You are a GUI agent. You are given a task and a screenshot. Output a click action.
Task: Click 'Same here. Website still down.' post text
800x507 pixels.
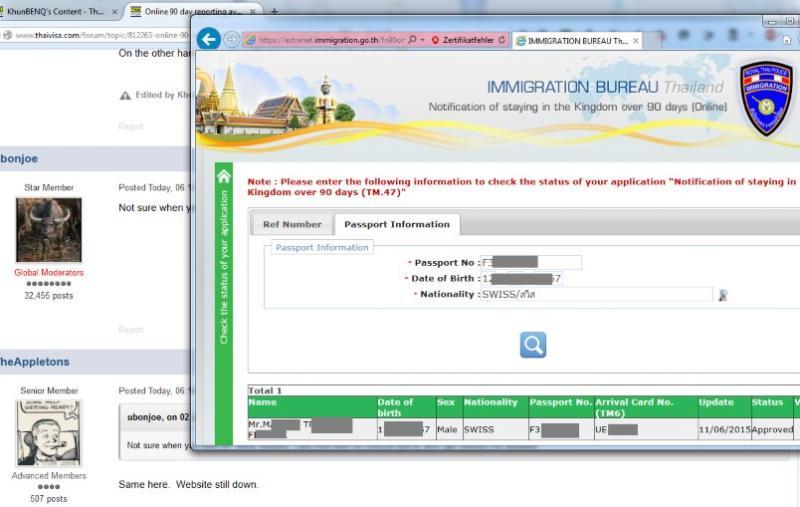pyautogui.click(x=188, y=485)
